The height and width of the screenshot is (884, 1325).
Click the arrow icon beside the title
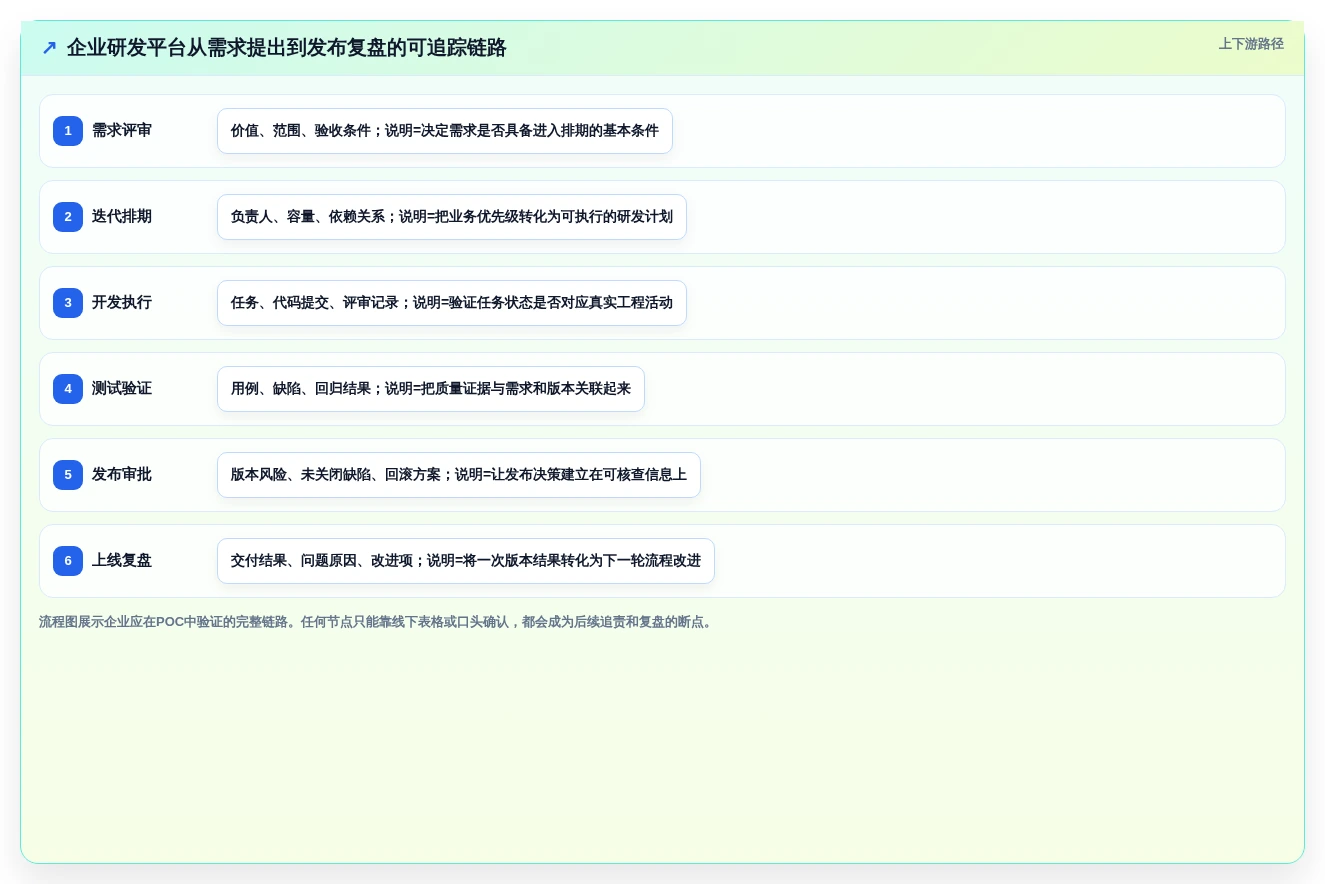[49, 47]
